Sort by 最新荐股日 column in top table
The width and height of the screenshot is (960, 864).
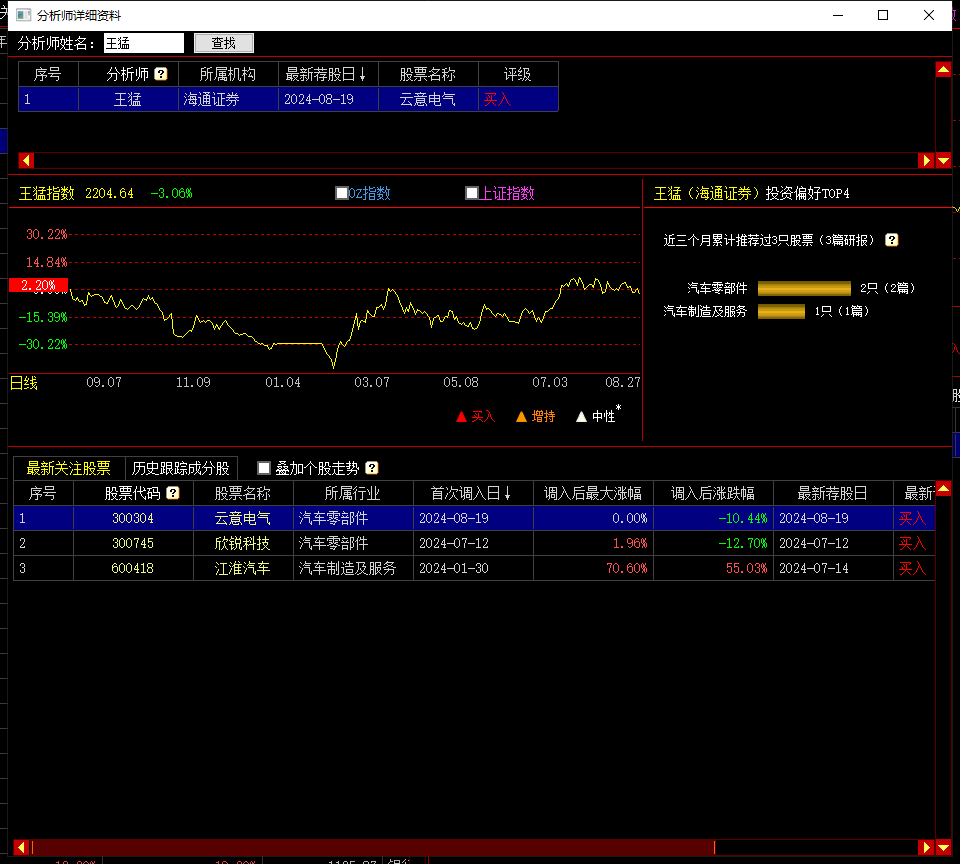click(x=326, y=74)
